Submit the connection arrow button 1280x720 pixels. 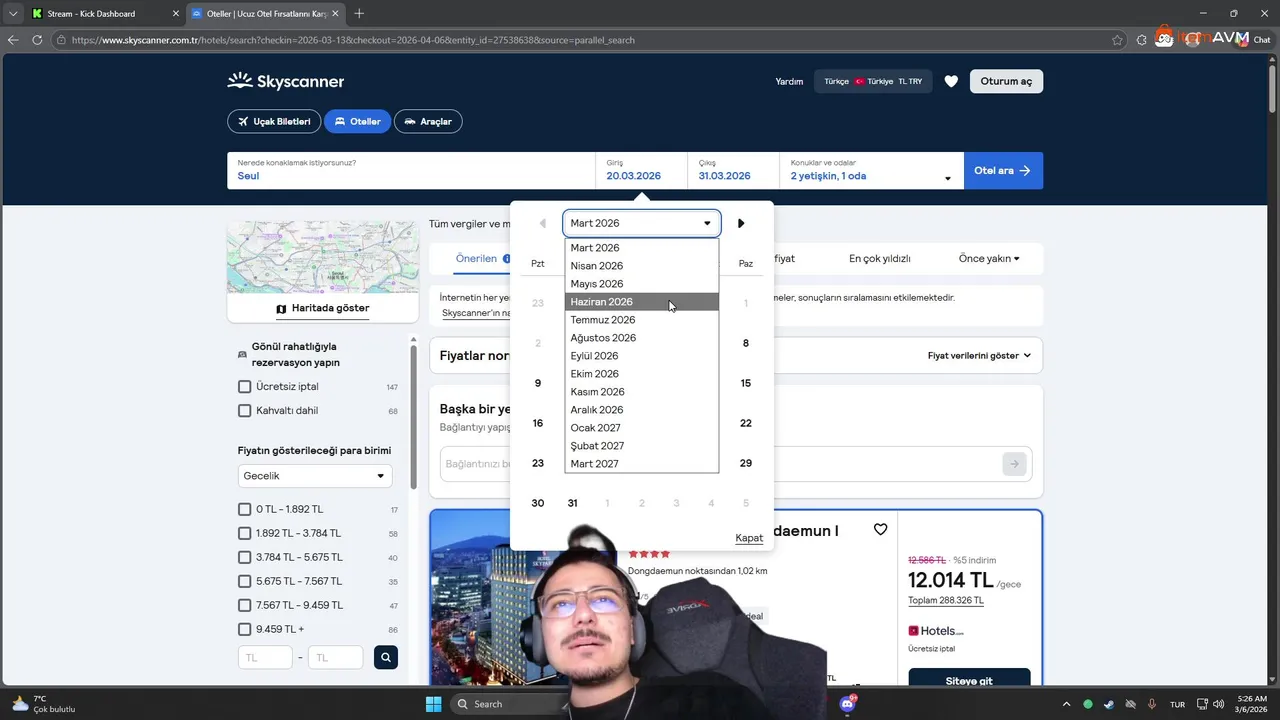coord(1014,463)
